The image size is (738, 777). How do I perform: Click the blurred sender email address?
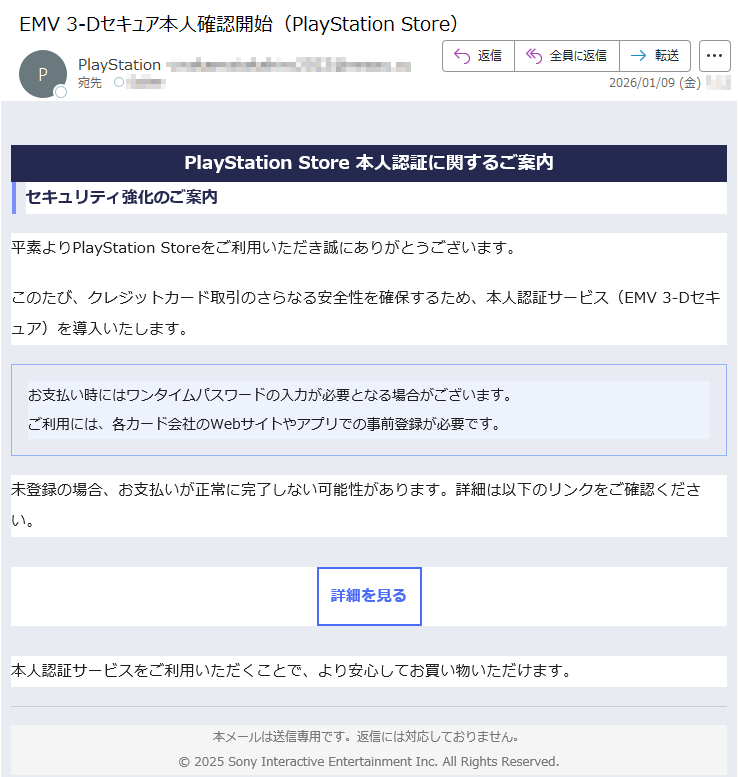click(x=288, y=66)
